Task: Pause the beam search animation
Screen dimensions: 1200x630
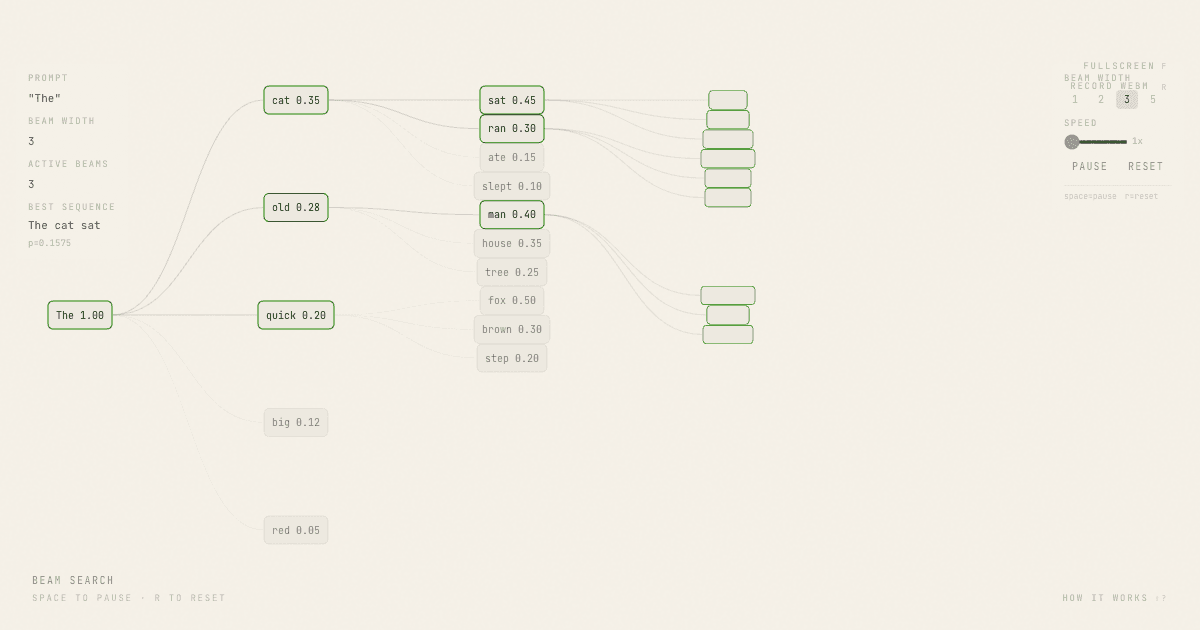Action: [x=1089, y=167]
